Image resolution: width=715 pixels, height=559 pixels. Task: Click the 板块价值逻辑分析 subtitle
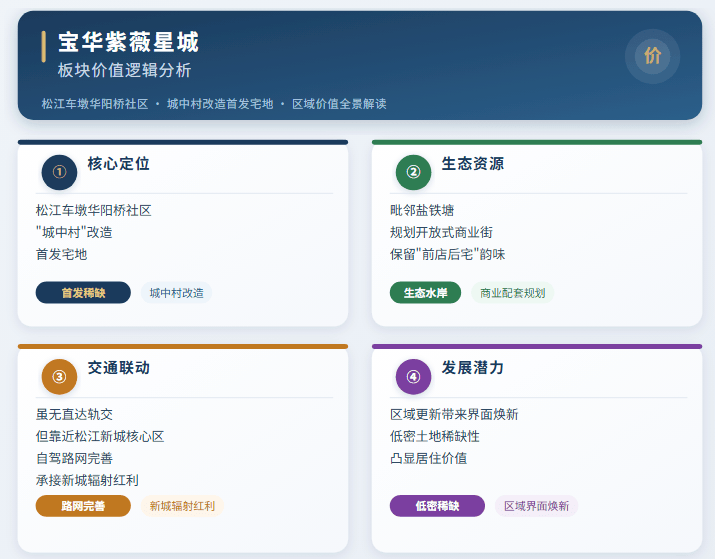point(124,70)
